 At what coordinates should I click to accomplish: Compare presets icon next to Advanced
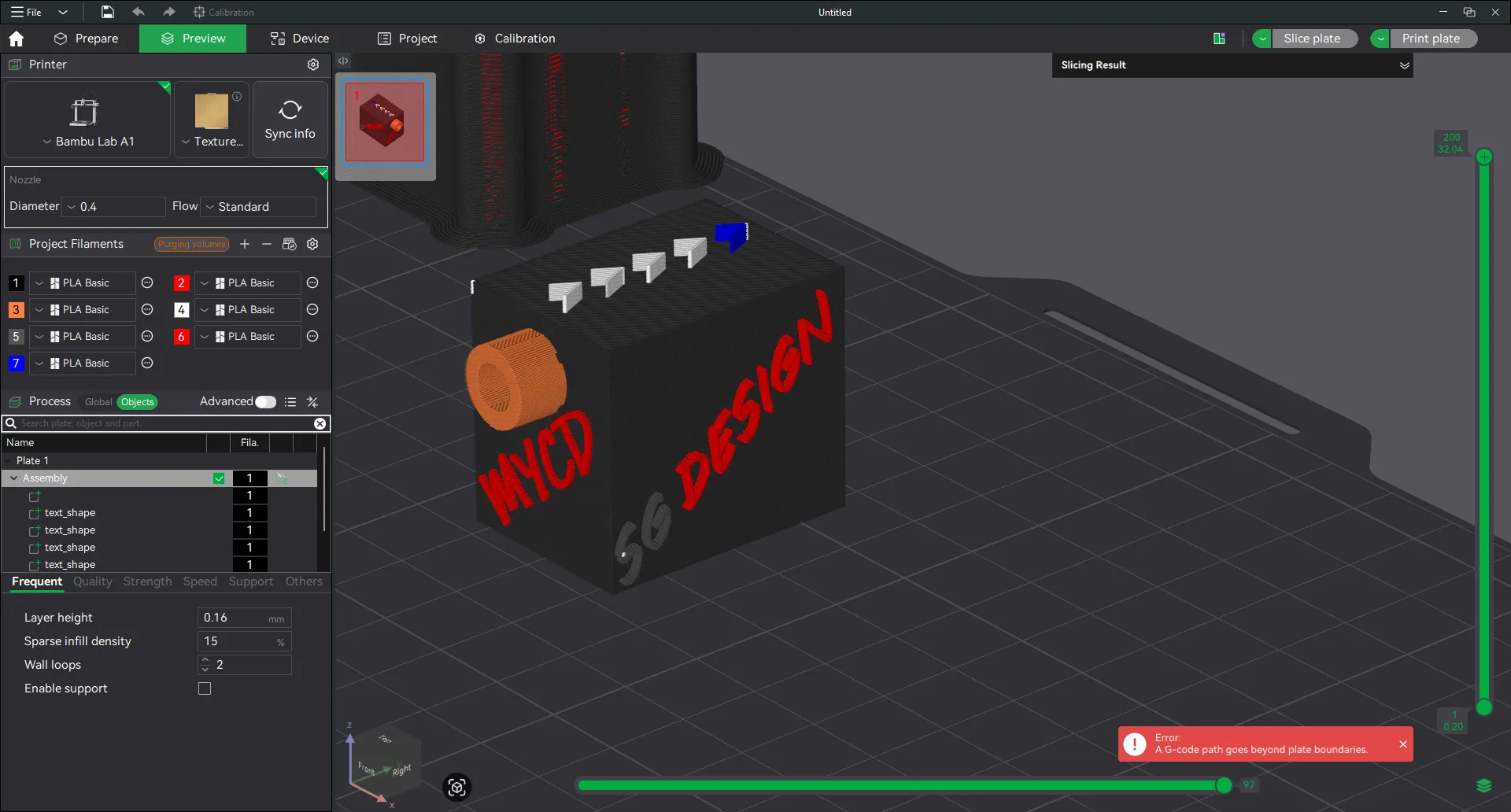(x=312, y=402)
